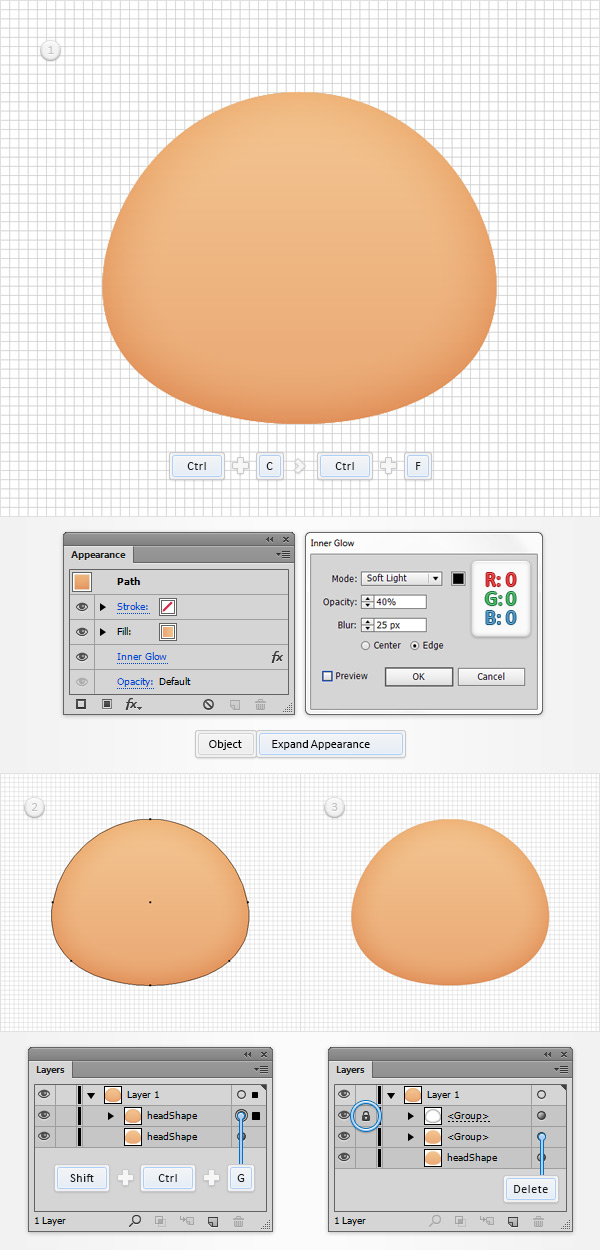Select Layers tab in right panel
600x1250 pixels.
350,1070
